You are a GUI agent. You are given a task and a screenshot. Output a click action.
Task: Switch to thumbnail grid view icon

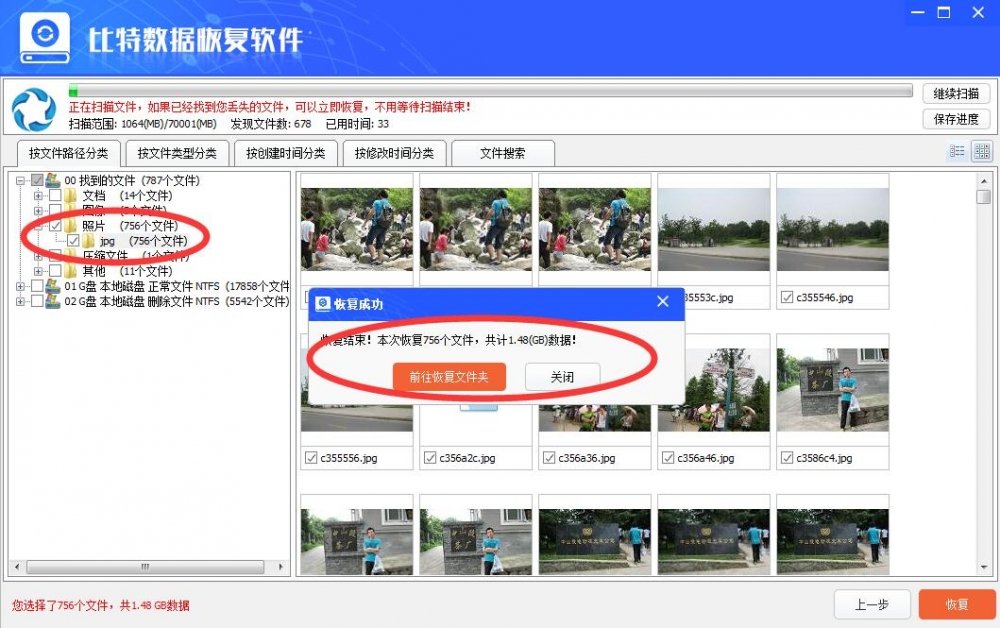click(981, 151)
